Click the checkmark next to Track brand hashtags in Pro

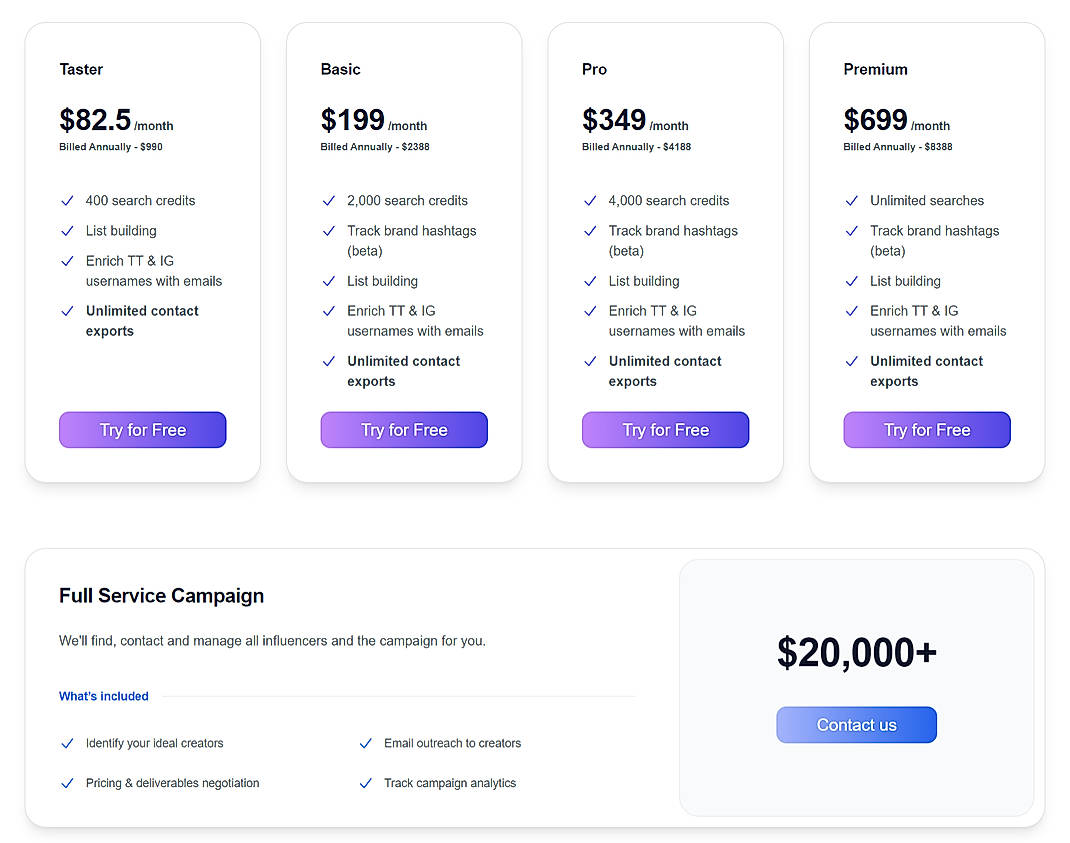pos(589,231)
